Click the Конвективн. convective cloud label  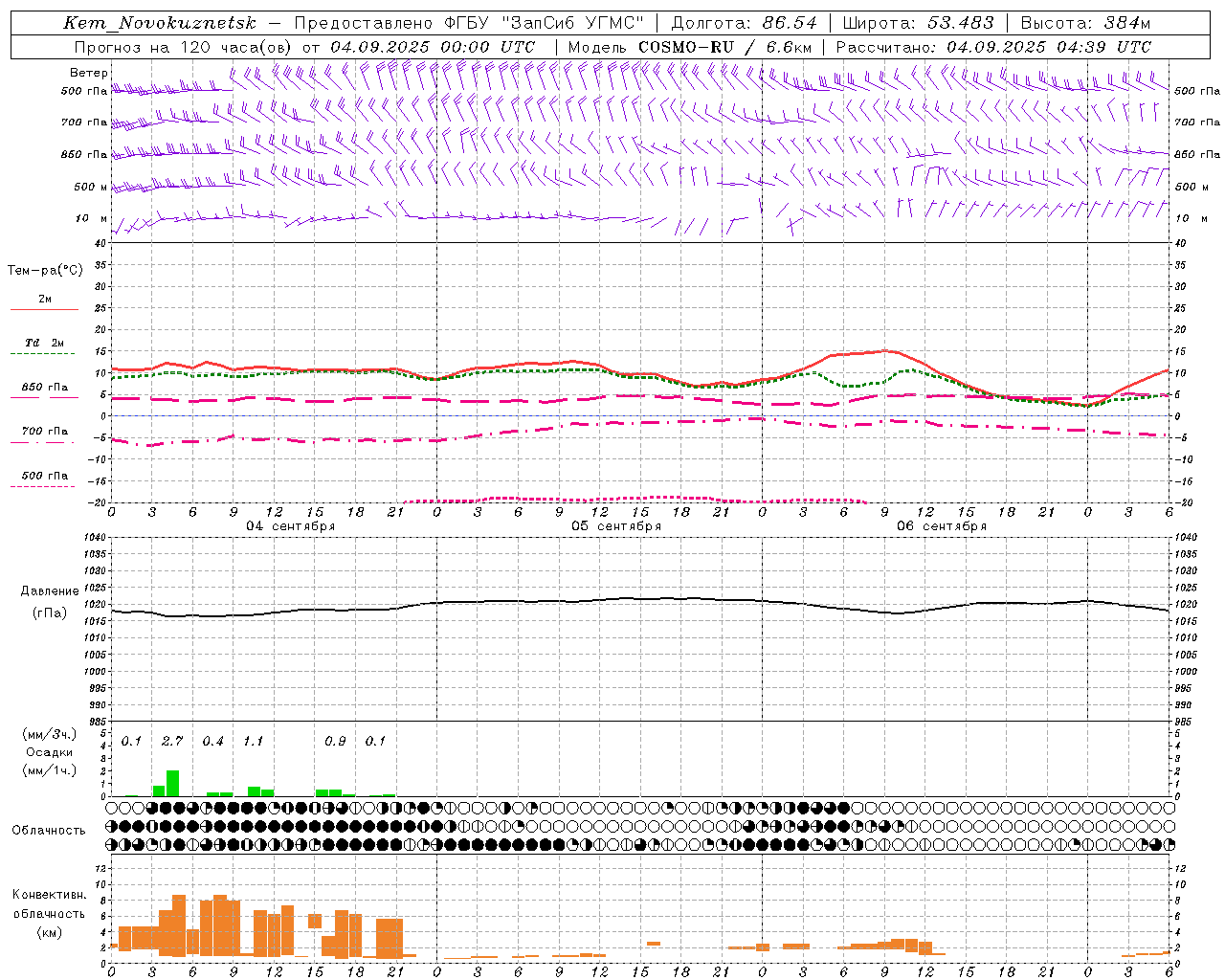(49, 895)
